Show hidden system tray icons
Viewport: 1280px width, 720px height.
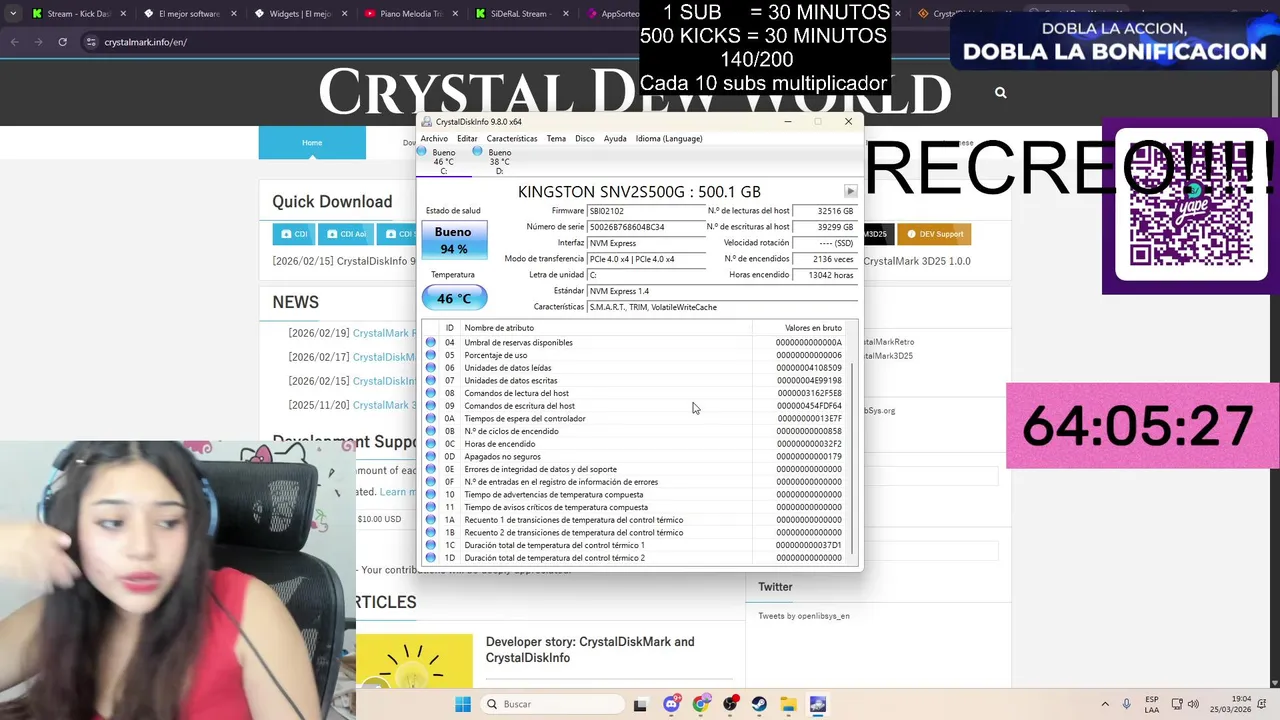click(x=1105, y=704)
